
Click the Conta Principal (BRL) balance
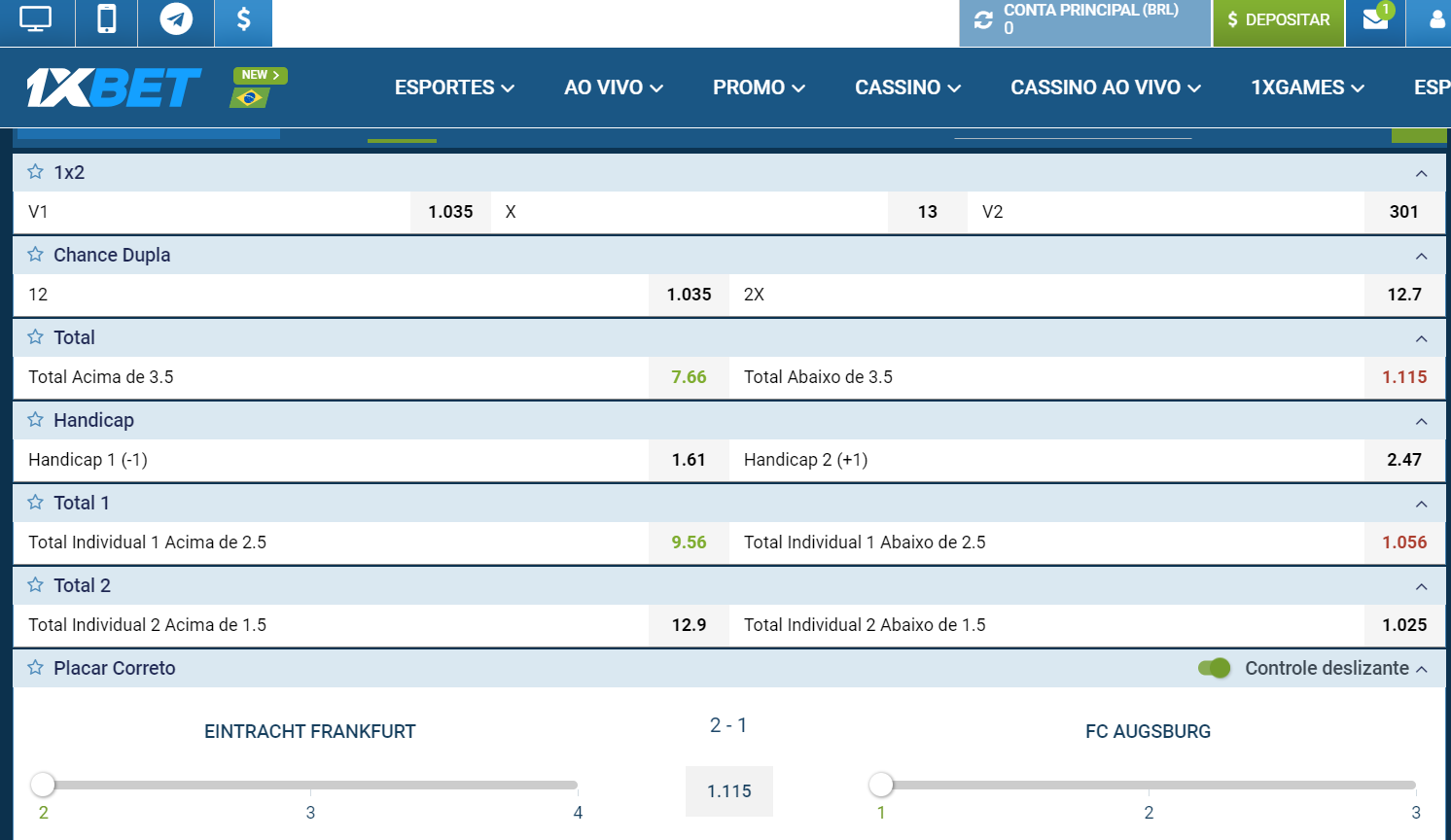[1090, 20]
